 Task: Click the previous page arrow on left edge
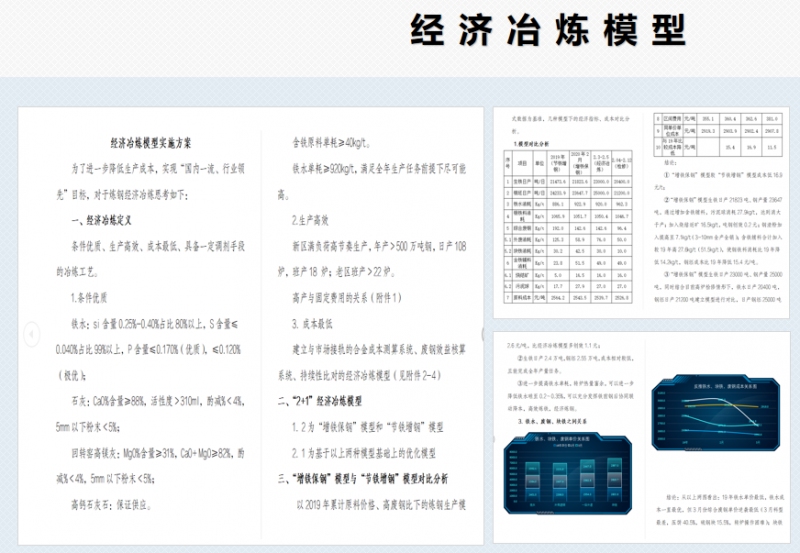point(31,331)
